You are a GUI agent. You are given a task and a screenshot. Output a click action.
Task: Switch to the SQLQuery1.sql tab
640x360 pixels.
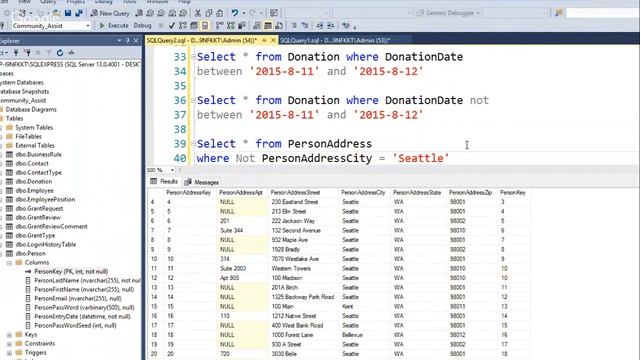click(x=335, y=40)
